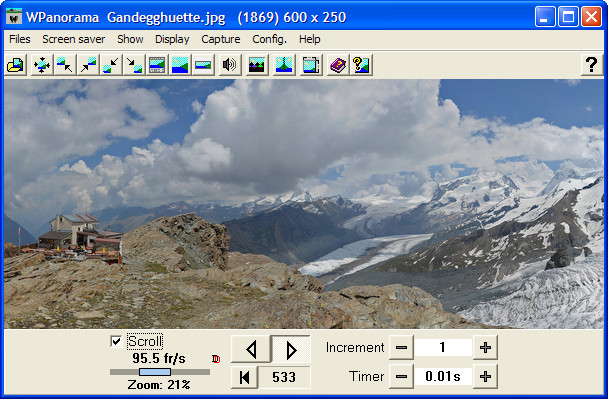Click the blue zoom slider thumb
Viewport: 608px width, 399px height.
(x=155, y=372)
